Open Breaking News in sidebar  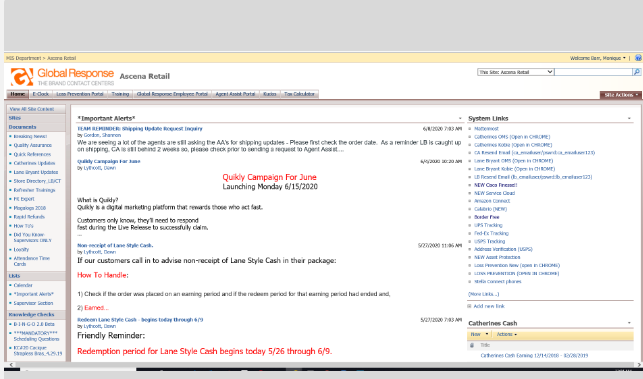(30, 136)
